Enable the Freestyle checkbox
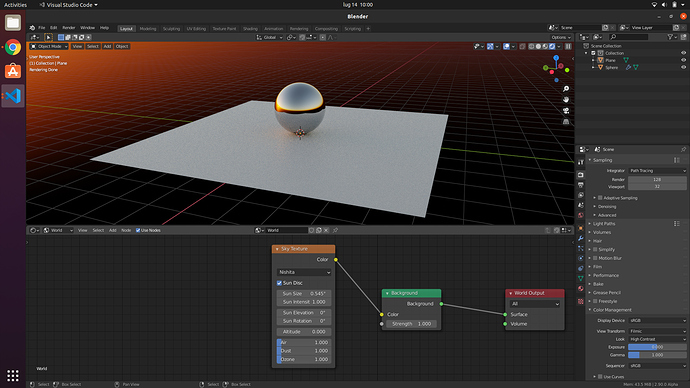This screenshot has height=388, width=690. 595,301
